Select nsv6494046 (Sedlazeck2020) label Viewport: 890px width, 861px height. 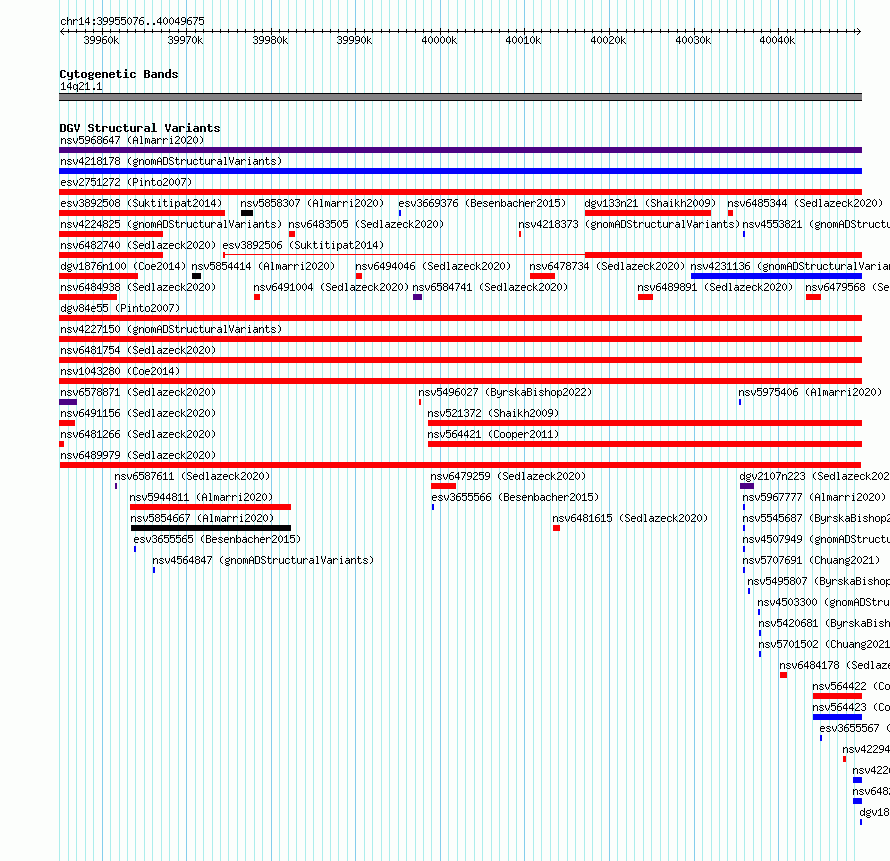(x=433, y=266)
